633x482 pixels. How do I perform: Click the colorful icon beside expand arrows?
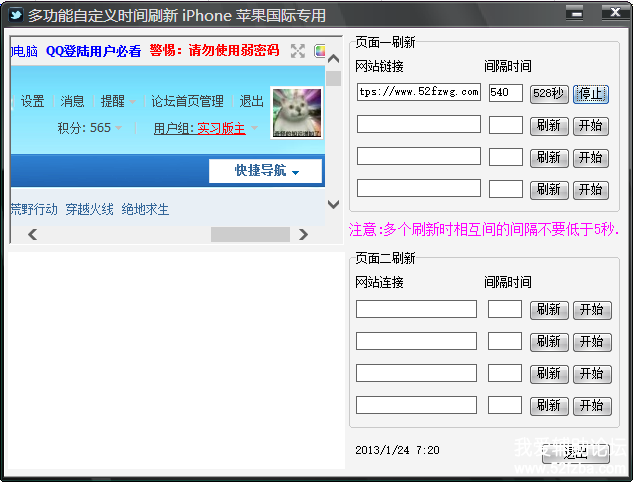(x=320, y=51)
